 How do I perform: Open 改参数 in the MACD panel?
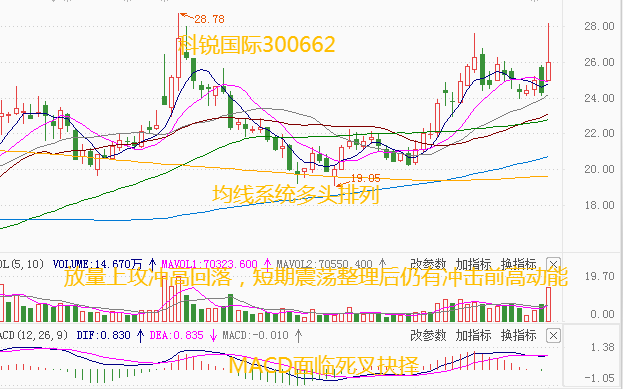point(428,335)
